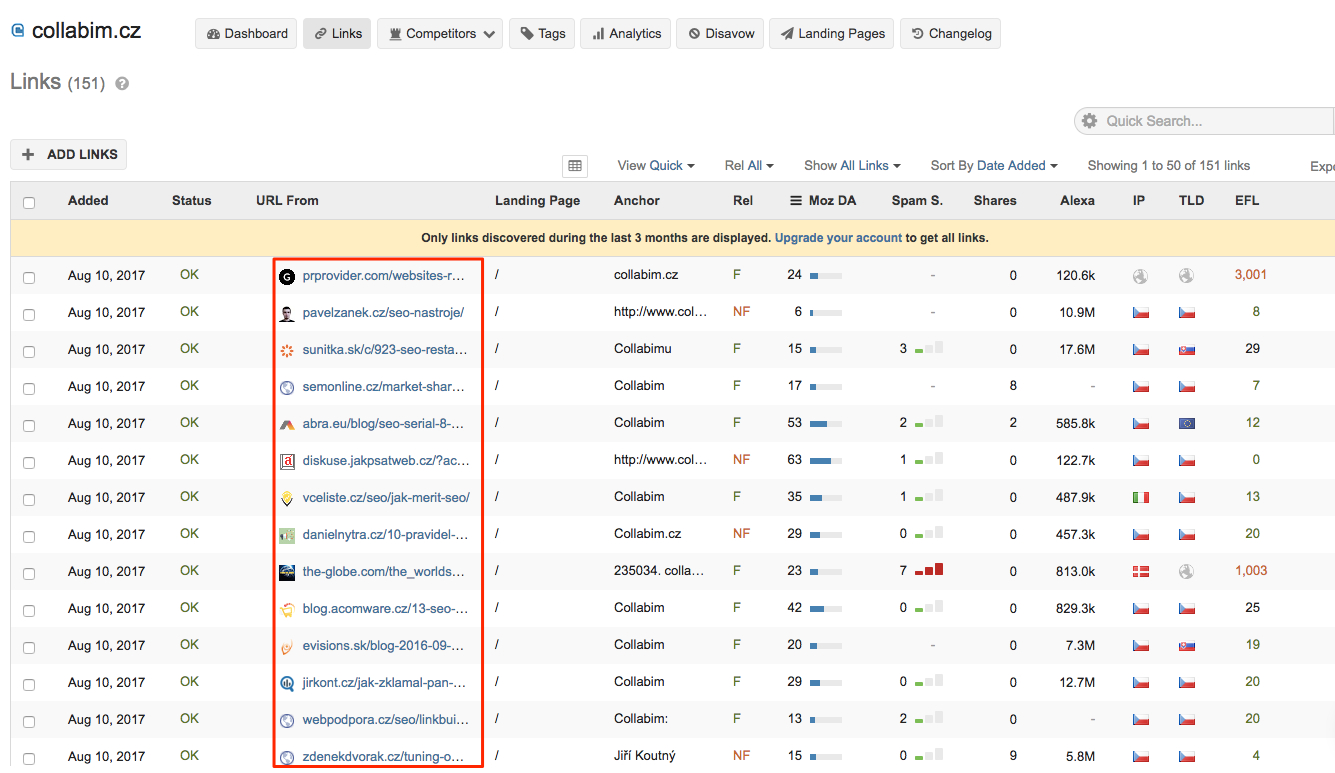Viewport: 1335px width, 773px height.
Task: Check the vceliste.cz row checkbox
Action: pos(29,500)
